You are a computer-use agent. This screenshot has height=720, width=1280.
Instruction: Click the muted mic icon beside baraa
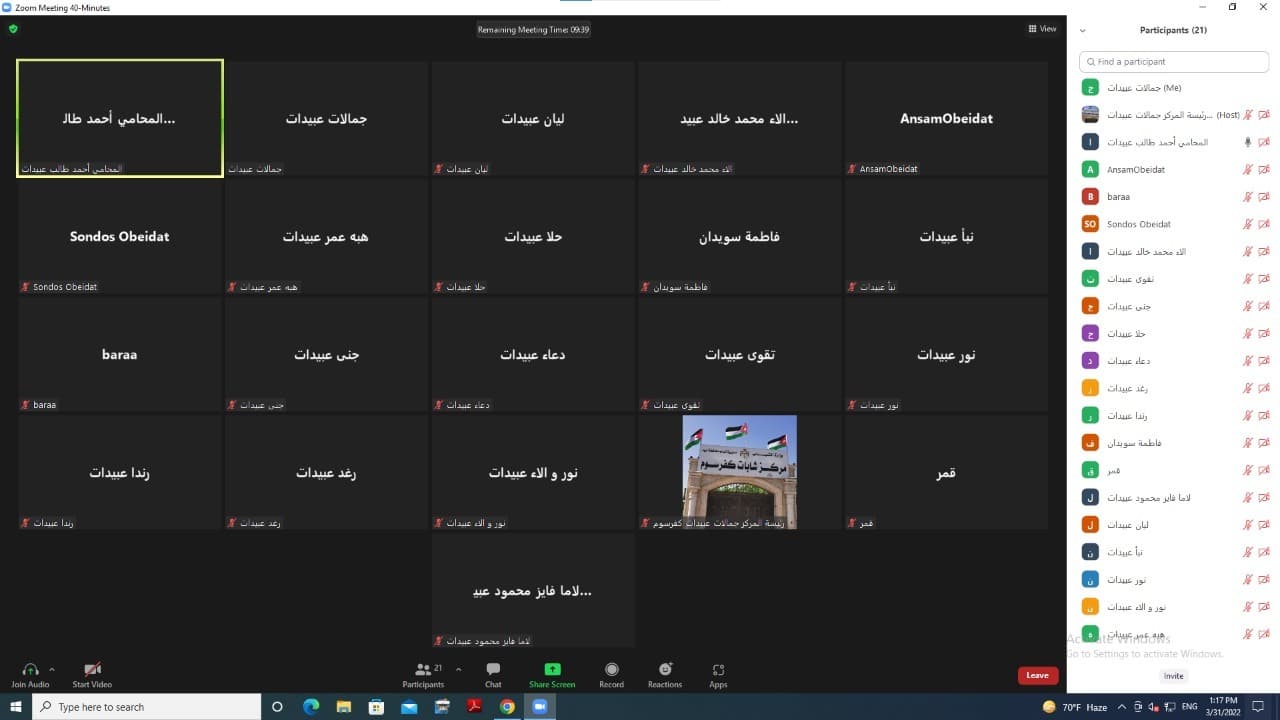click(1247, 197)
